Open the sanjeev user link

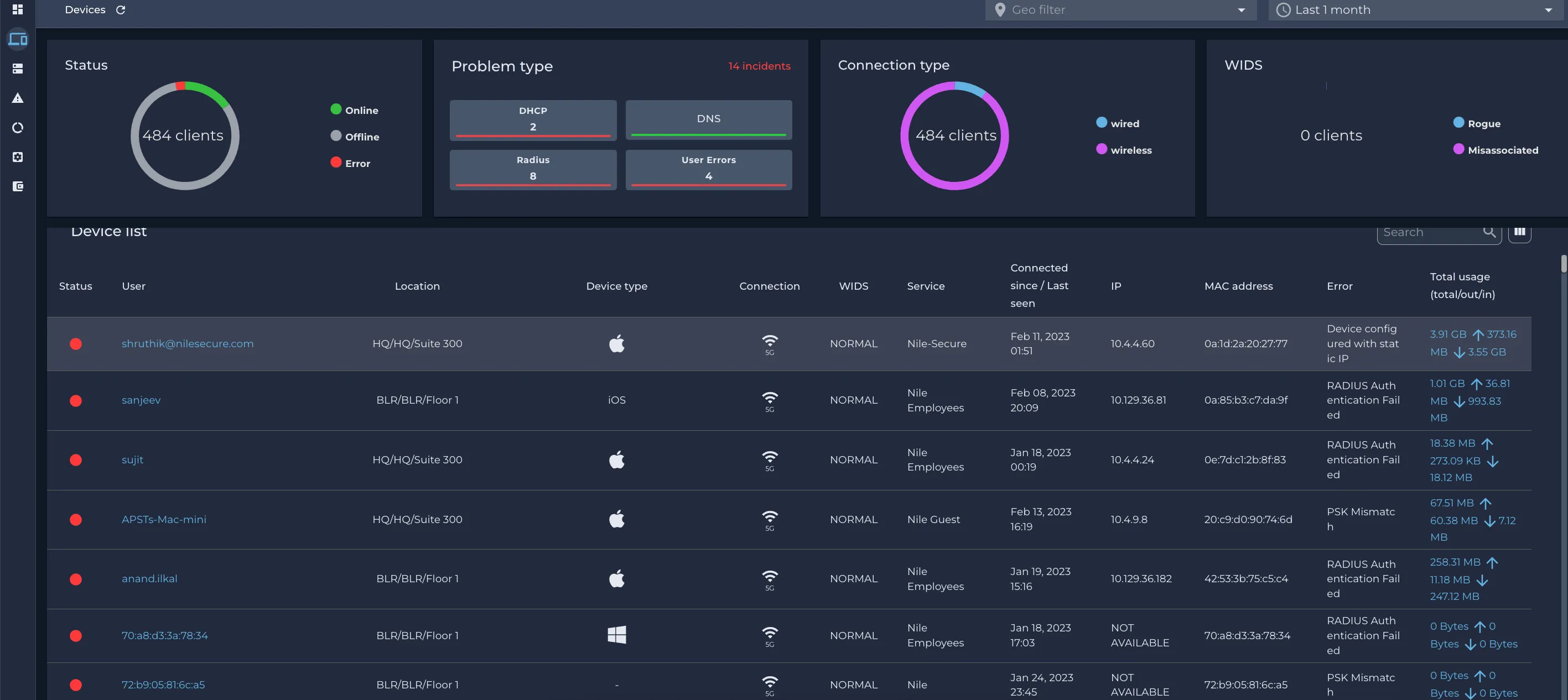click(141, 400)
